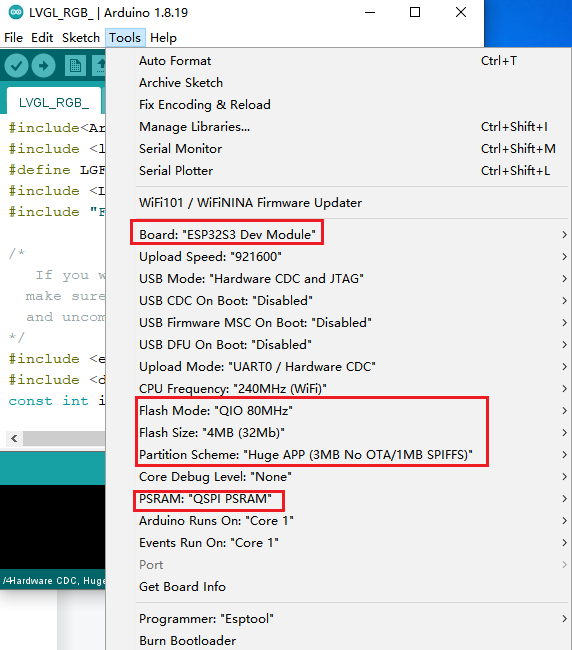The height and width of the screenshot is (650, 572).
Task: Open the Help menu
Action: point(163,38)
